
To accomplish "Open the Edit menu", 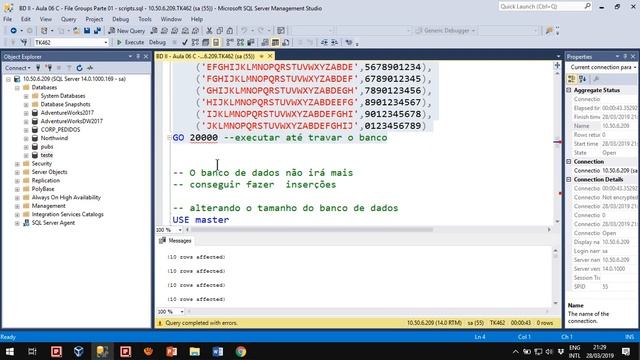I will tap(26, 19).
